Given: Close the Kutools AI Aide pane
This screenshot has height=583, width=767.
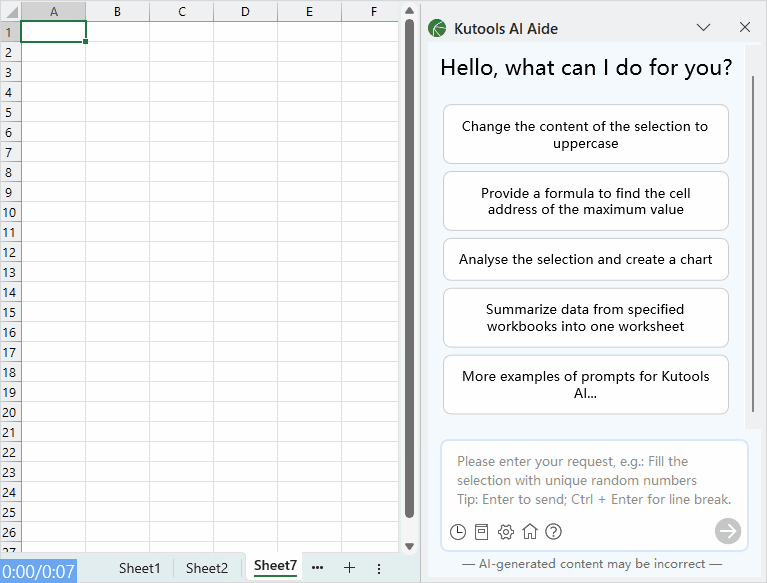Looking at the screenshot, I should point(744,27).
